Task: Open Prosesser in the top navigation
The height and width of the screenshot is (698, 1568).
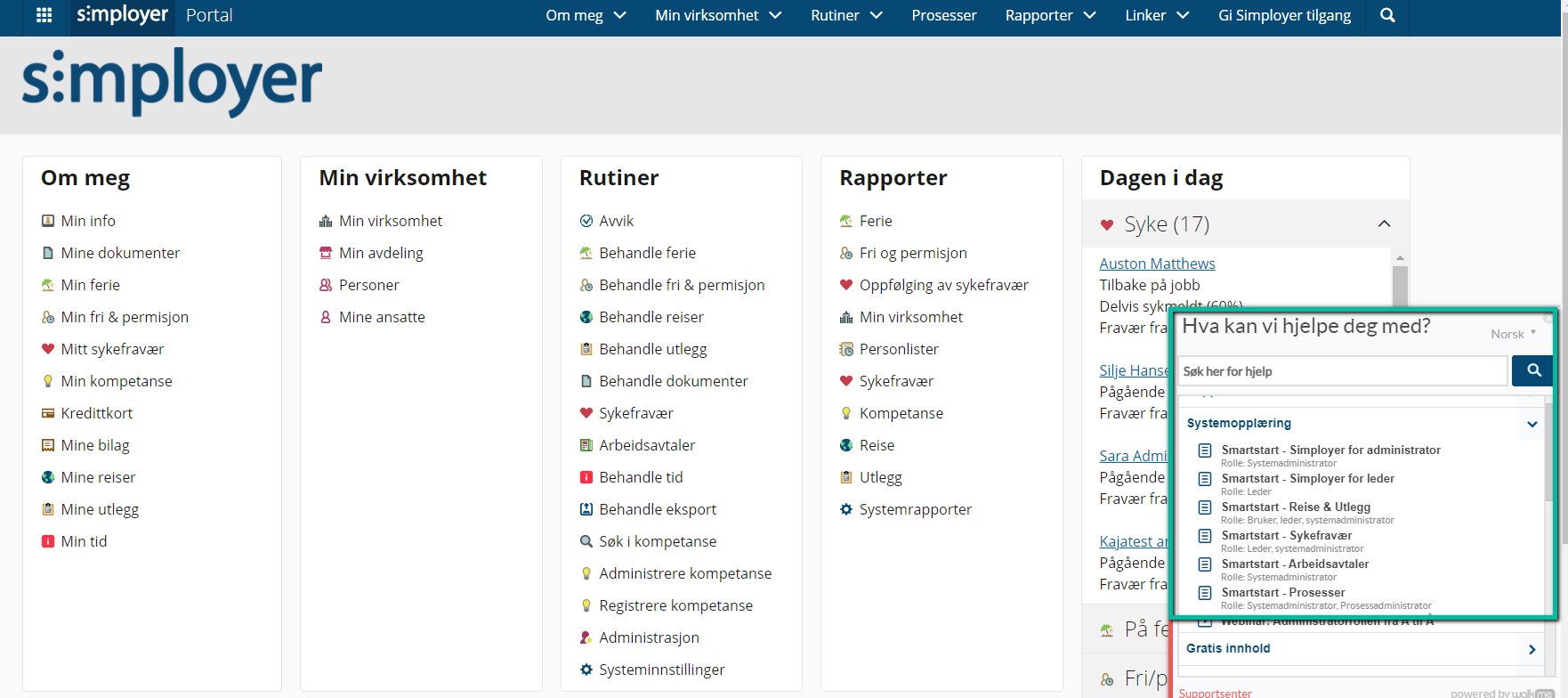Action: (x=943, y=15)
